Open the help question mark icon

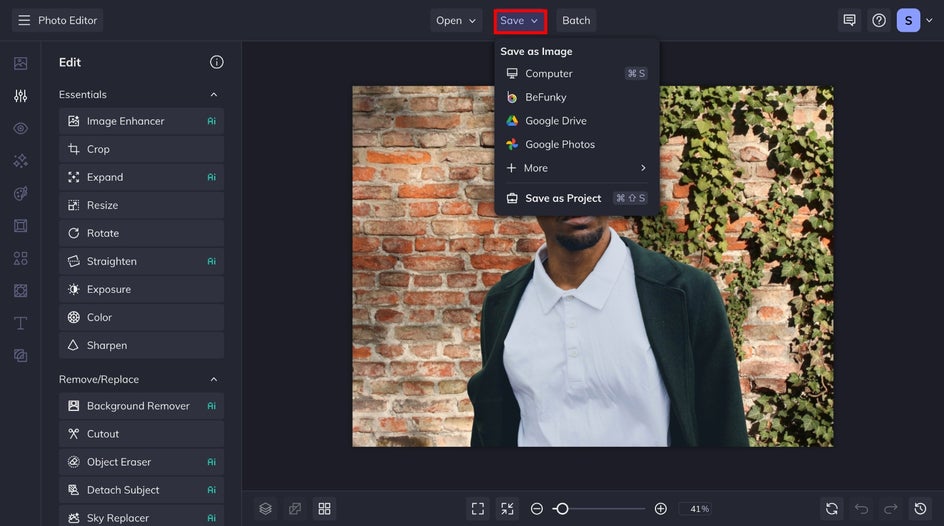pos(879,20)
